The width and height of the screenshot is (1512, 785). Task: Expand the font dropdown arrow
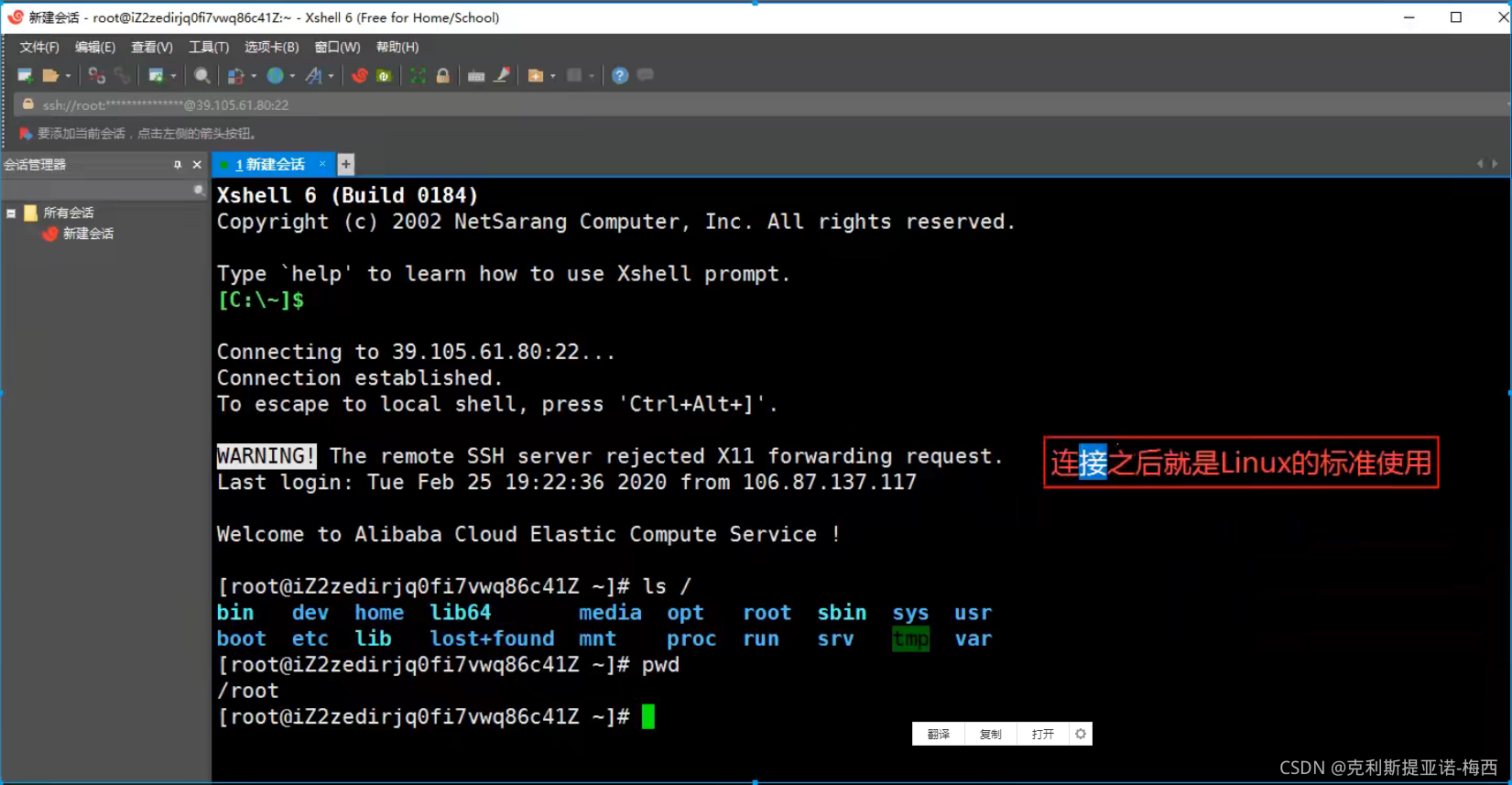(331, 76)
